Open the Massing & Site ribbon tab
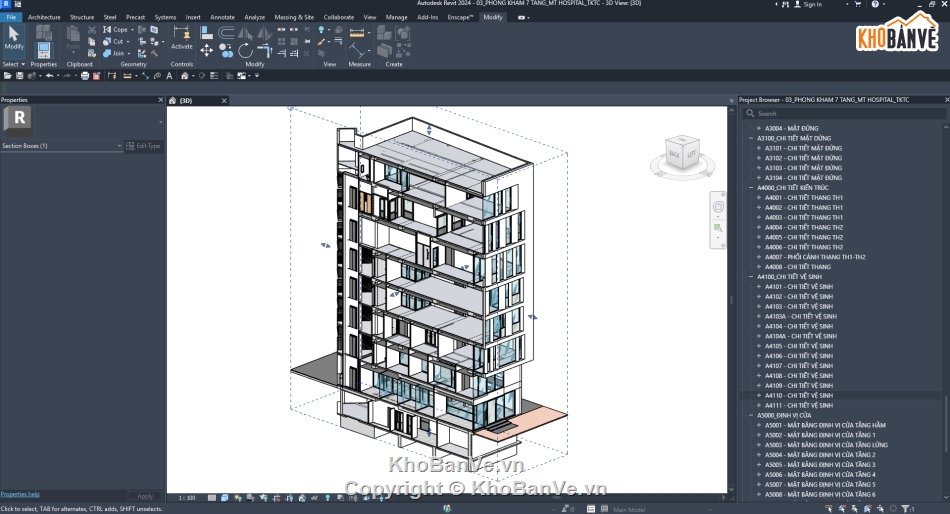950x514 pixels. (x=294, y=18)
